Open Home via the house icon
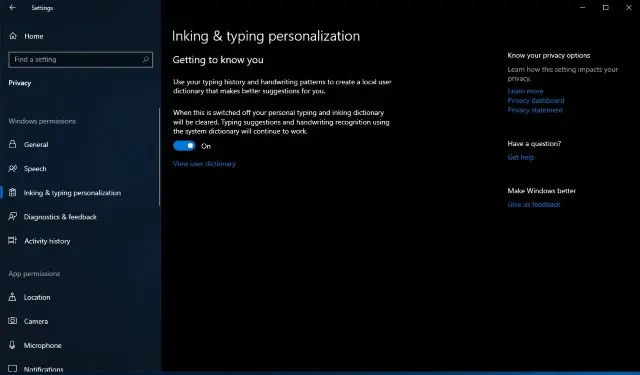The height and width of the screenshot is (375, 640). click(13, 36)
